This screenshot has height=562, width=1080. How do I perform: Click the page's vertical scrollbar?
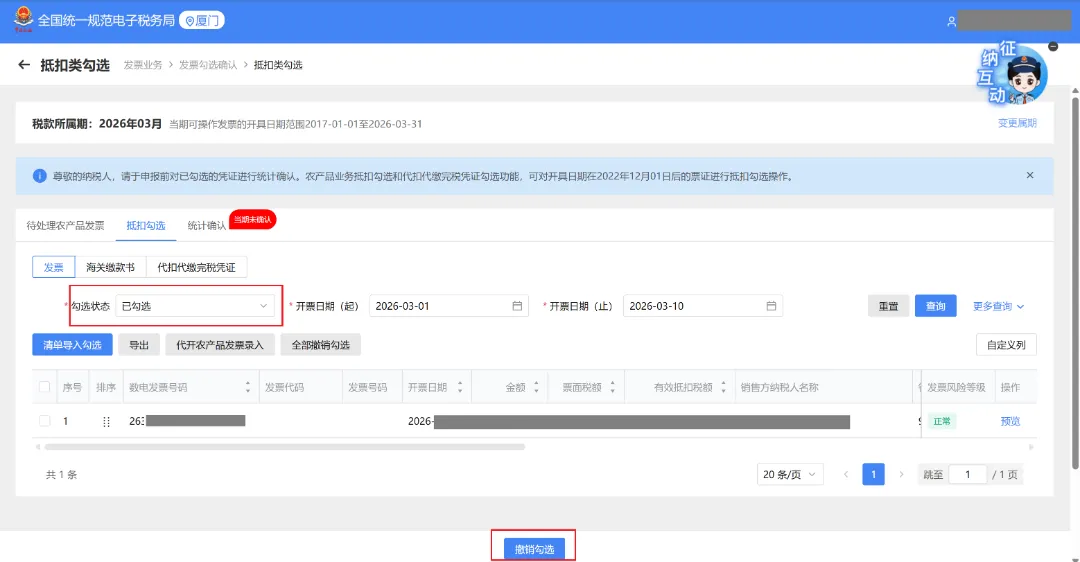1075,282
